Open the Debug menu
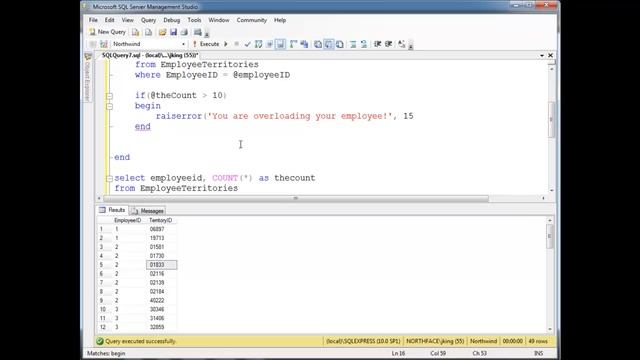Image resolution: width=640 pixels, height=360 pixels. click(x=171, y=20)
